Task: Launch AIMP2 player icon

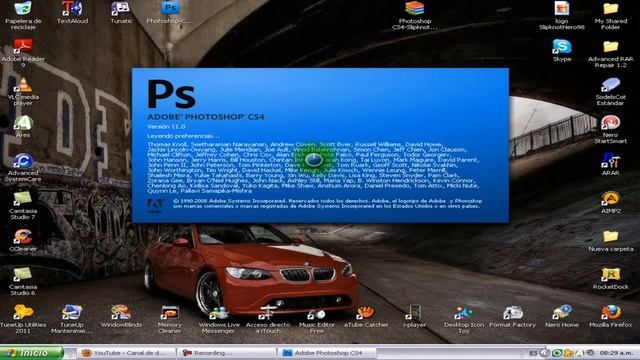Action: (x=611, y=199)
